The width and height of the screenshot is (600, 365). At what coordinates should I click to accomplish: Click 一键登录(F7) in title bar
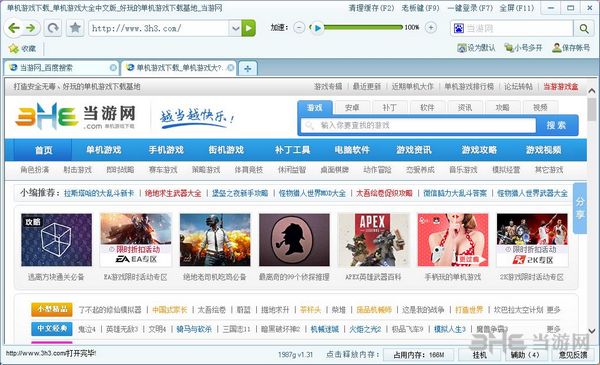tap(470, 8)
